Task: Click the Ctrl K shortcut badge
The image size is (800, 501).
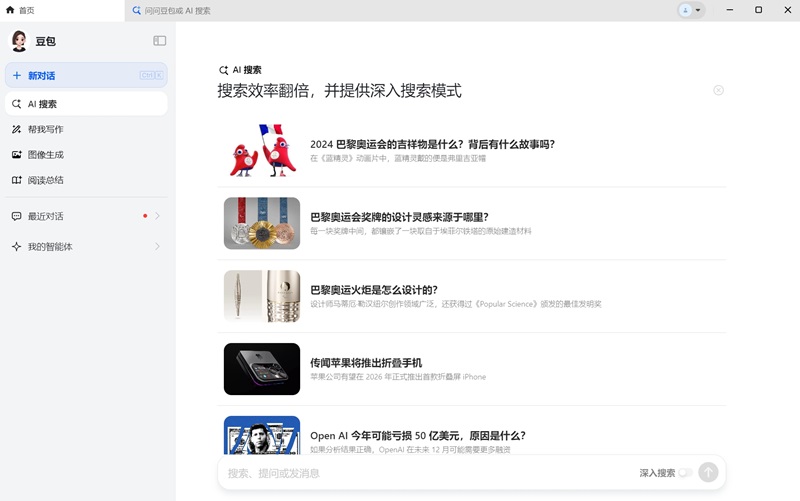Action: pyautogui.click(x=152, y=76)
